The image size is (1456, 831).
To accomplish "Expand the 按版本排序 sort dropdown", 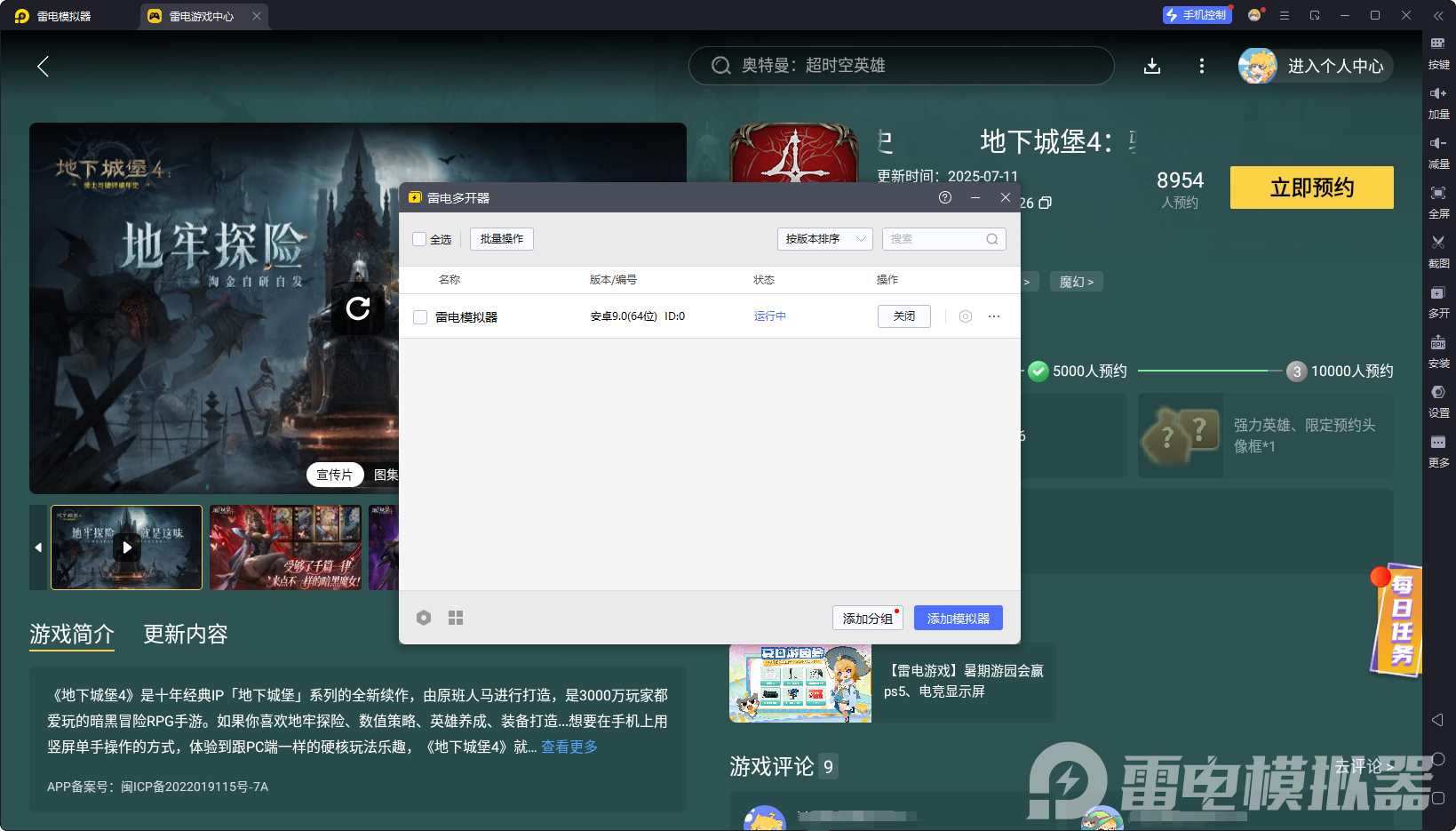I will [824, 239].
